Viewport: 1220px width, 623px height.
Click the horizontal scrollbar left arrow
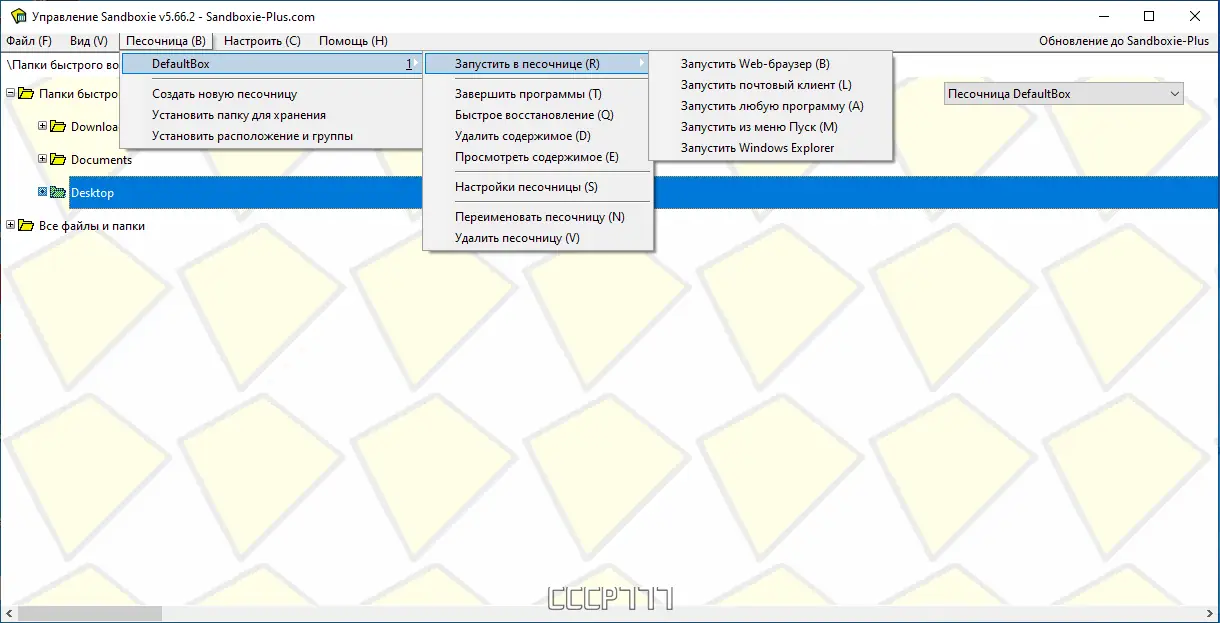8,613
